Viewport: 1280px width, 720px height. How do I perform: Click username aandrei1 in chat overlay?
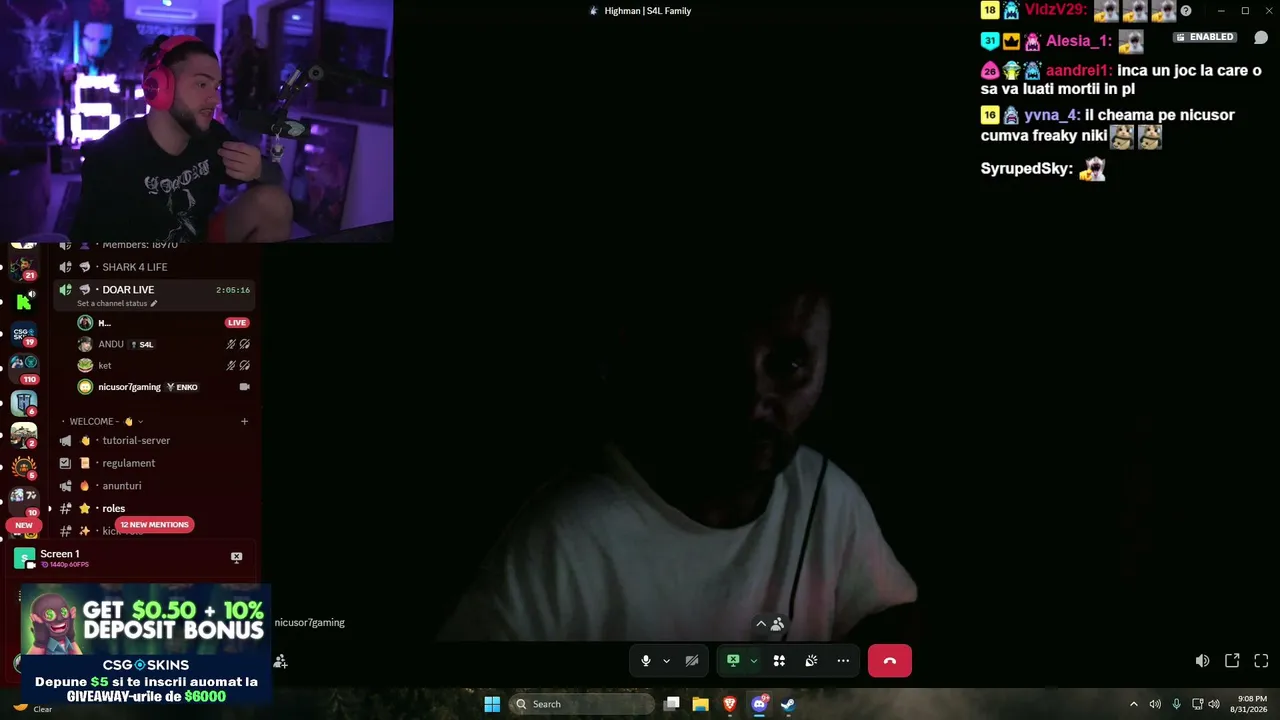pyautogui.click(x=1076, y=71)
